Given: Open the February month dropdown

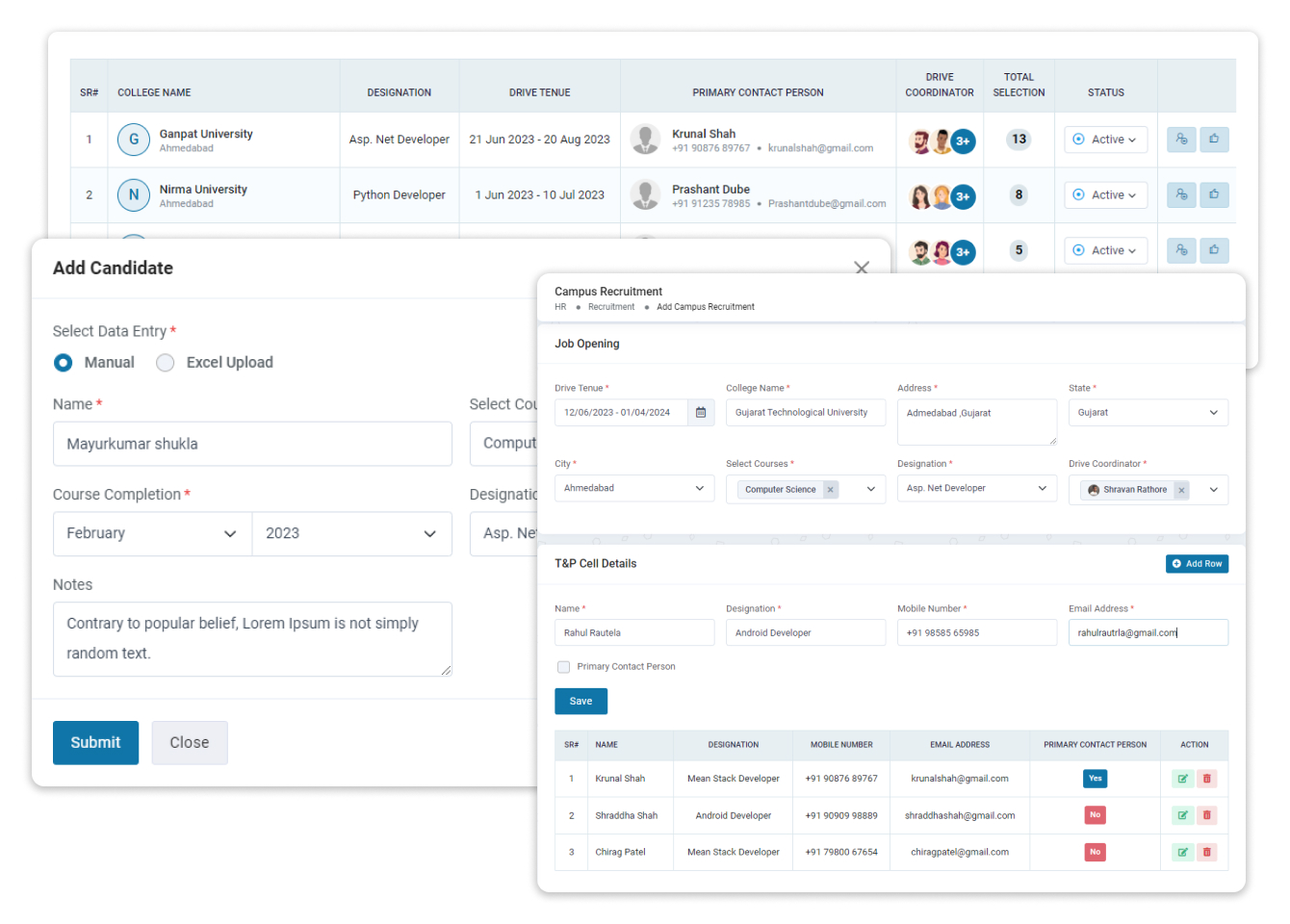Looking at the screenshot, I should click(x=152, y=534).
